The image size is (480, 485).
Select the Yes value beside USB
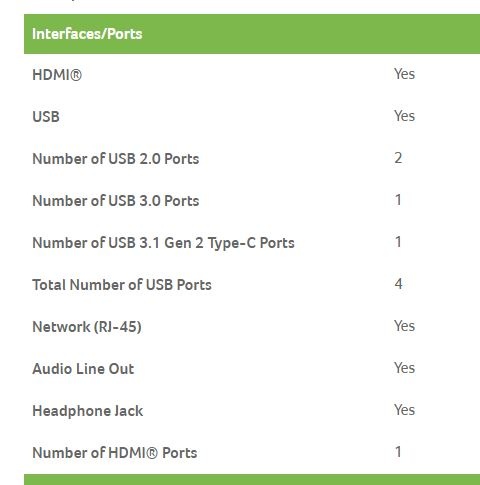pos(404,116)
